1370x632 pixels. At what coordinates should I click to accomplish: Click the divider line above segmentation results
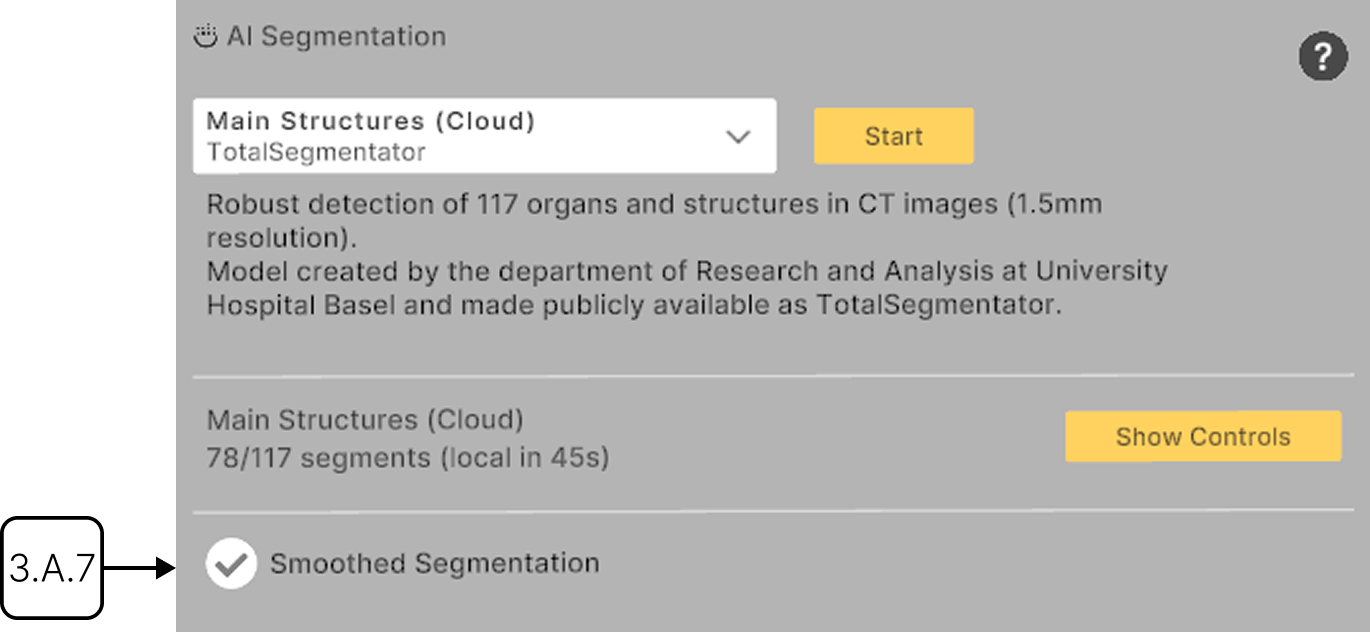772,376
